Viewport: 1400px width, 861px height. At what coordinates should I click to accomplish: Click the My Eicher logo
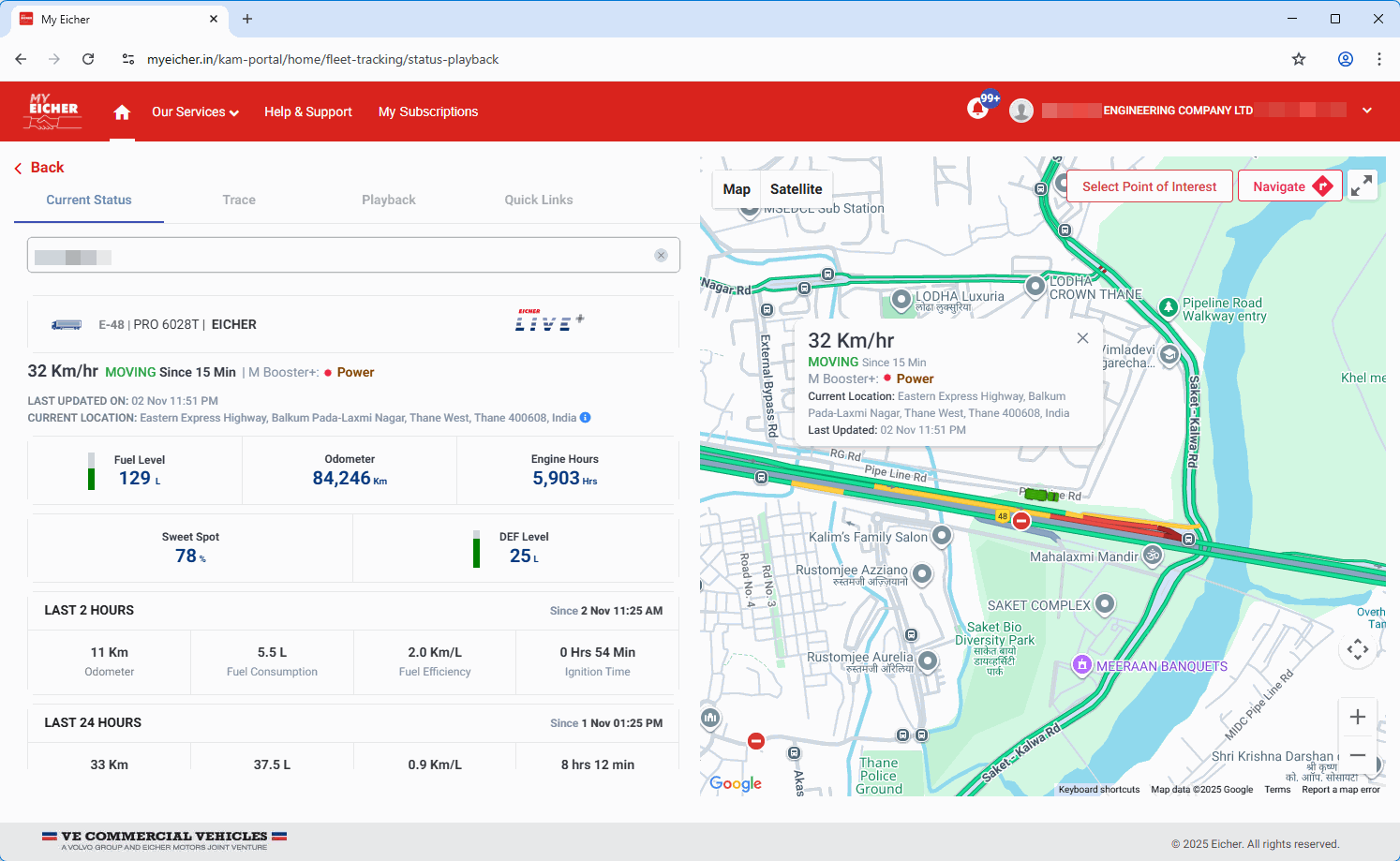(x=53, y=111)
